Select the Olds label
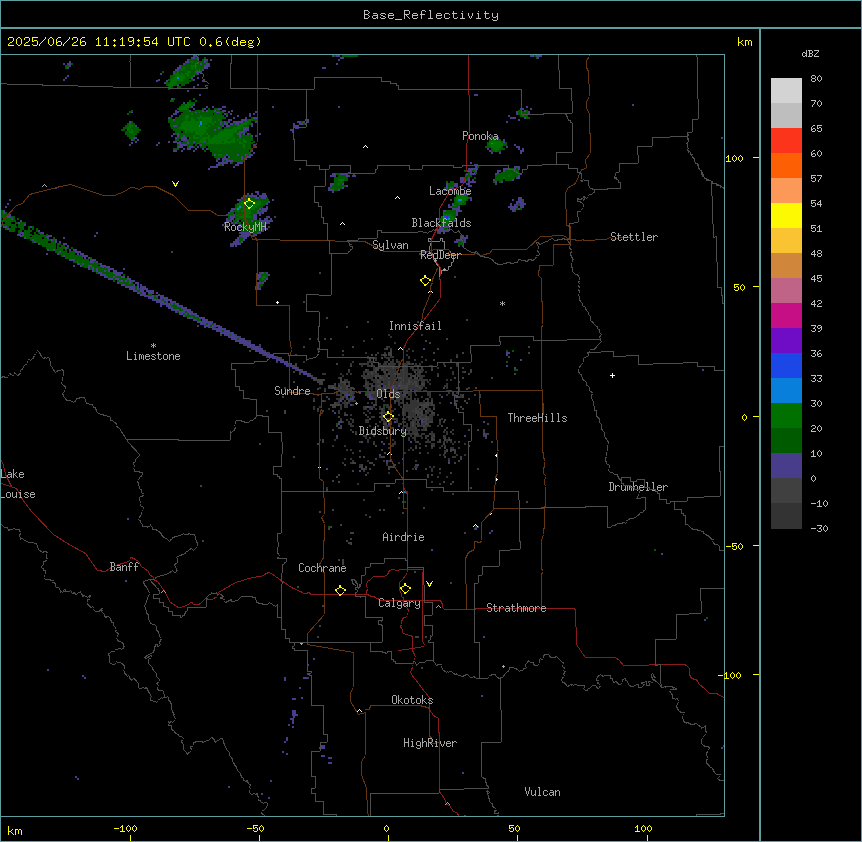 pyautogui.click(x=388, y=394)
